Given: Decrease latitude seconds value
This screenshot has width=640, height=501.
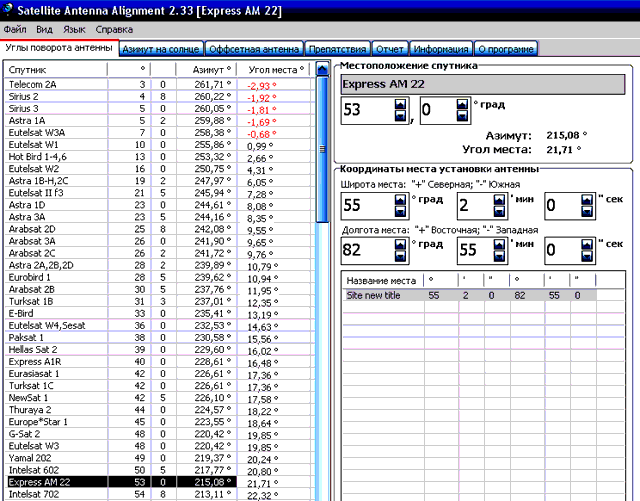Looking at the screenshot, I should [x=587, y=212].
